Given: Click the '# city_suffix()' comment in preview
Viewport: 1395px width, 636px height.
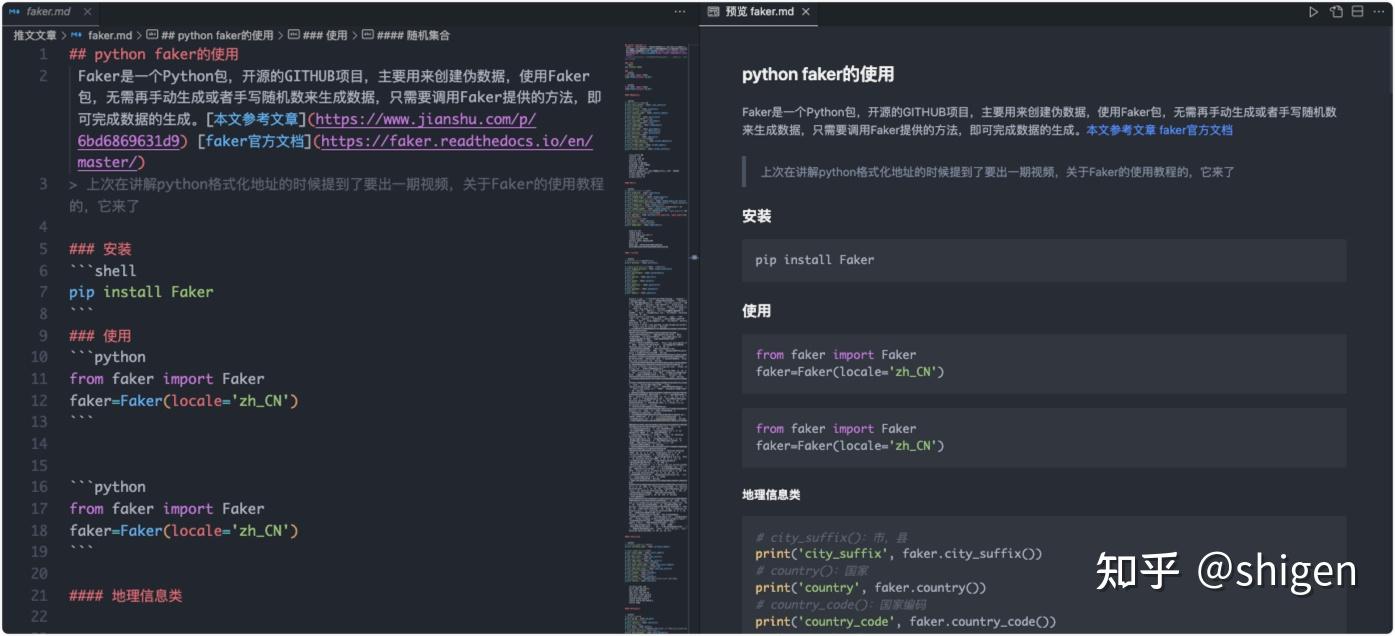Looking at the screenshot, I should click(831, 537).
